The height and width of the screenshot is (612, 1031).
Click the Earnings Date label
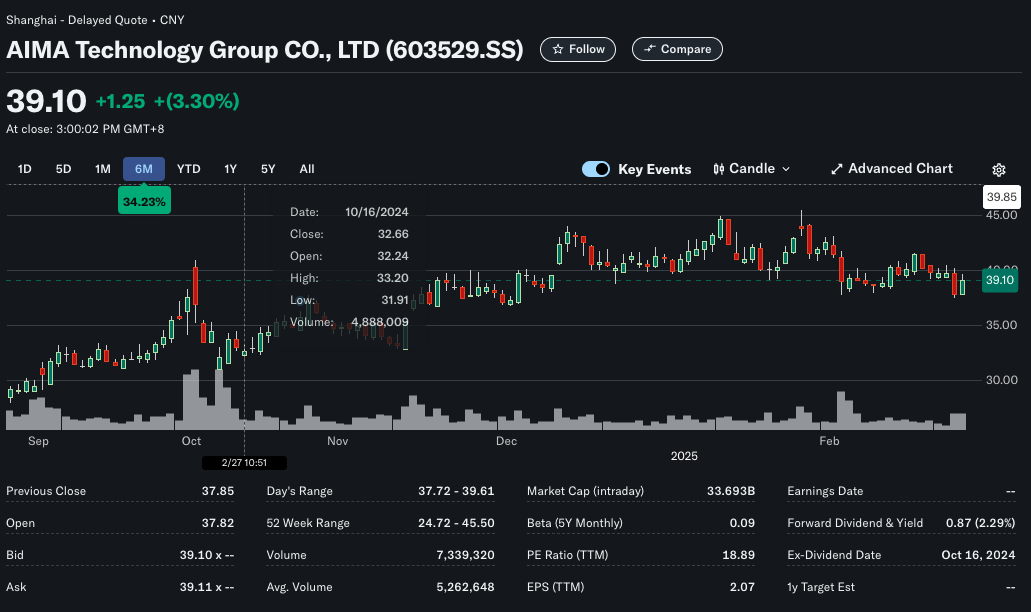point(825,491)
